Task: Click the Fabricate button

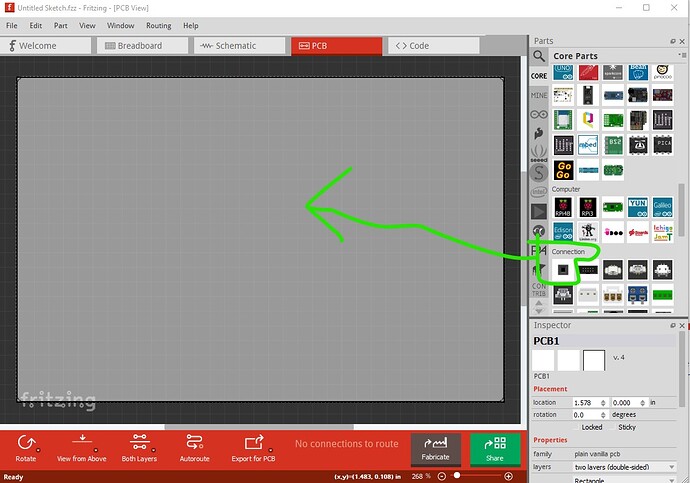Action: tap(436, 449)
